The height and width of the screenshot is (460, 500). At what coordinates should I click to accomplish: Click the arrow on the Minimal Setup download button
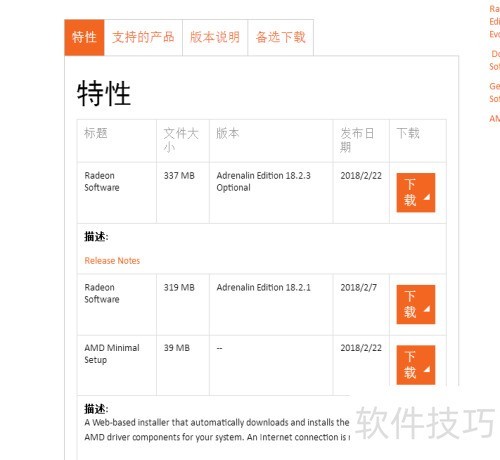[427, 369]
